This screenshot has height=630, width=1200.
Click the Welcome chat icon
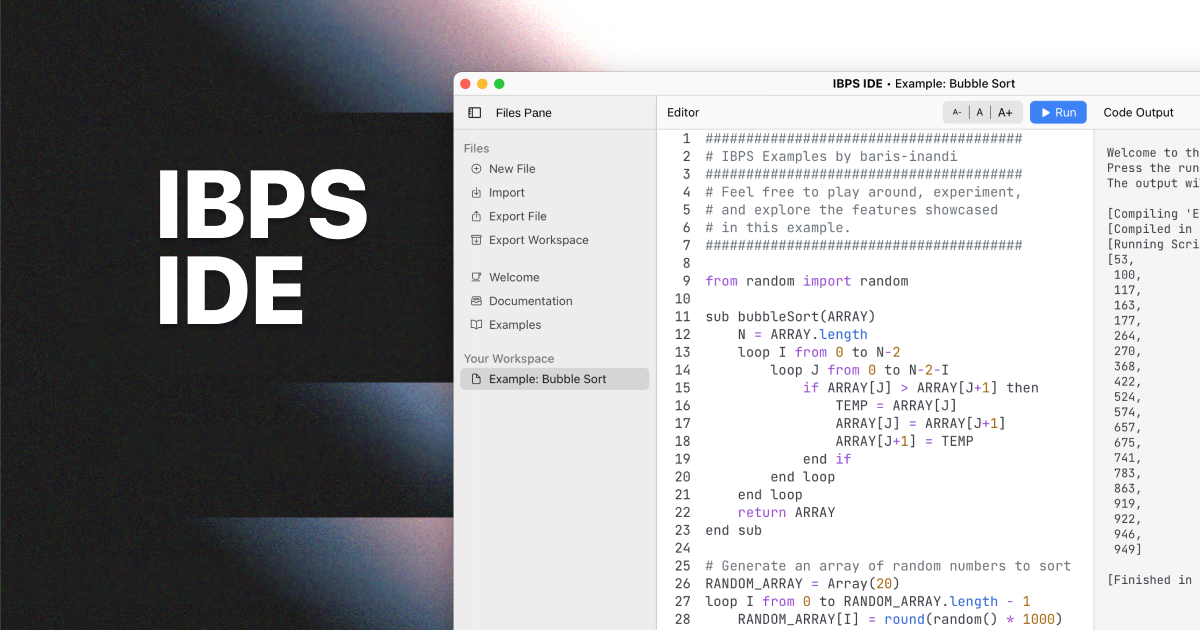click(x=476, y=278)
